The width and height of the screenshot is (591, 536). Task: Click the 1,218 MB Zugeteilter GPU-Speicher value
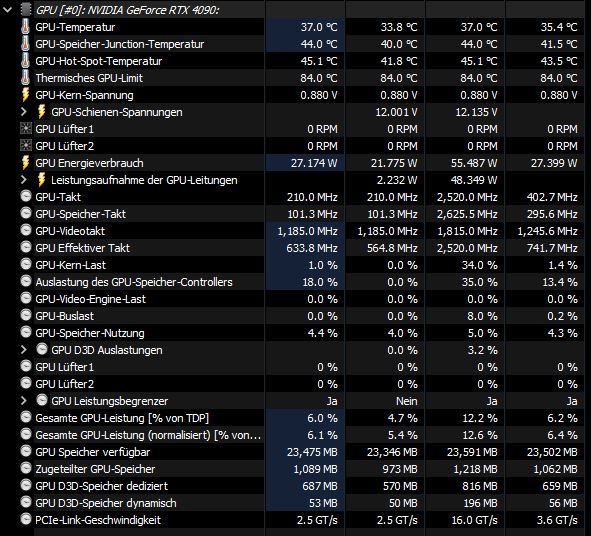[475, 469]
